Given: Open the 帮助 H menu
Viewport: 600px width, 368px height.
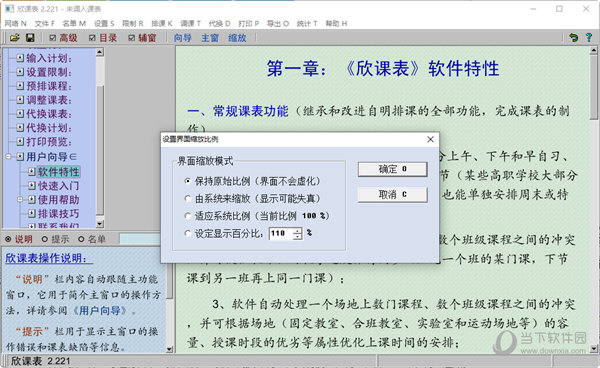Looking at the screenshot, I should pos(336,23).
